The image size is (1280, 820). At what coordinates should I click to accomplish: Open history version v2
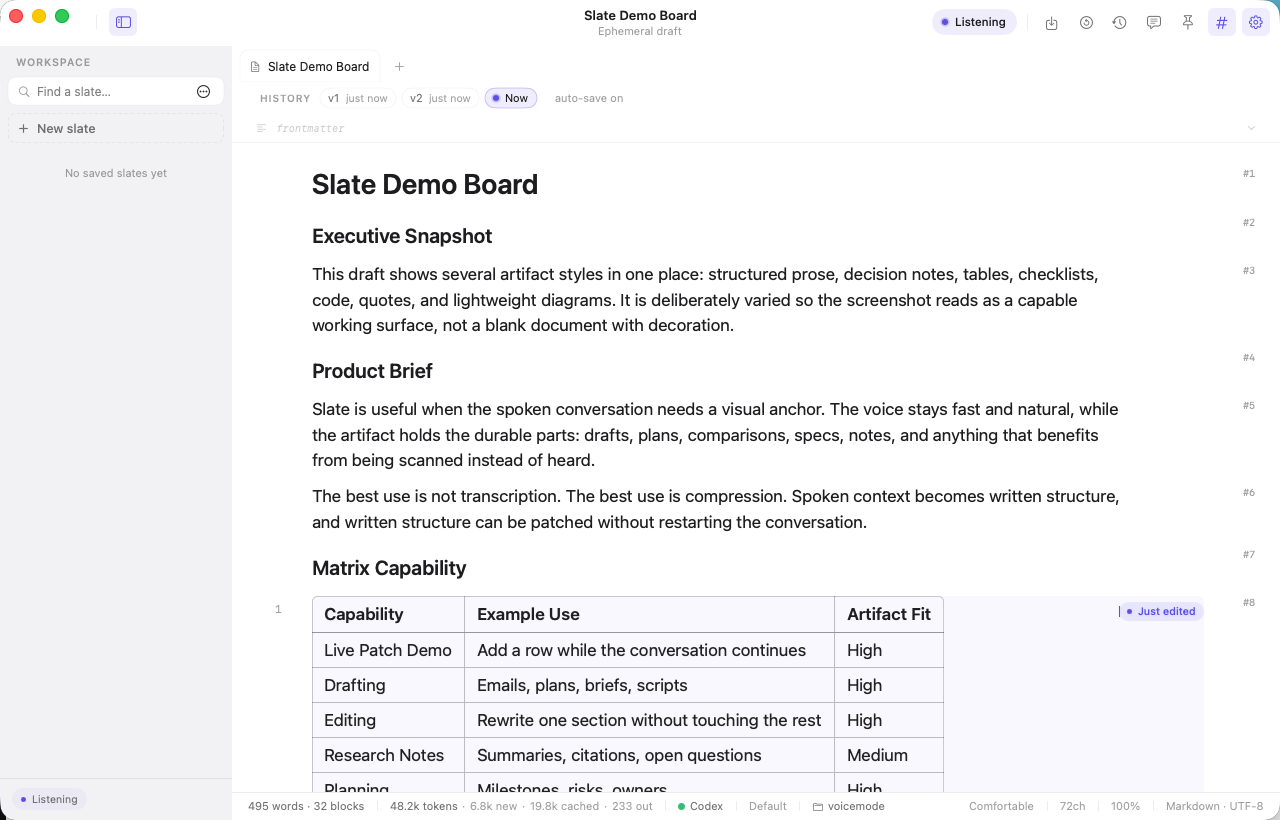tap(440, 98)
